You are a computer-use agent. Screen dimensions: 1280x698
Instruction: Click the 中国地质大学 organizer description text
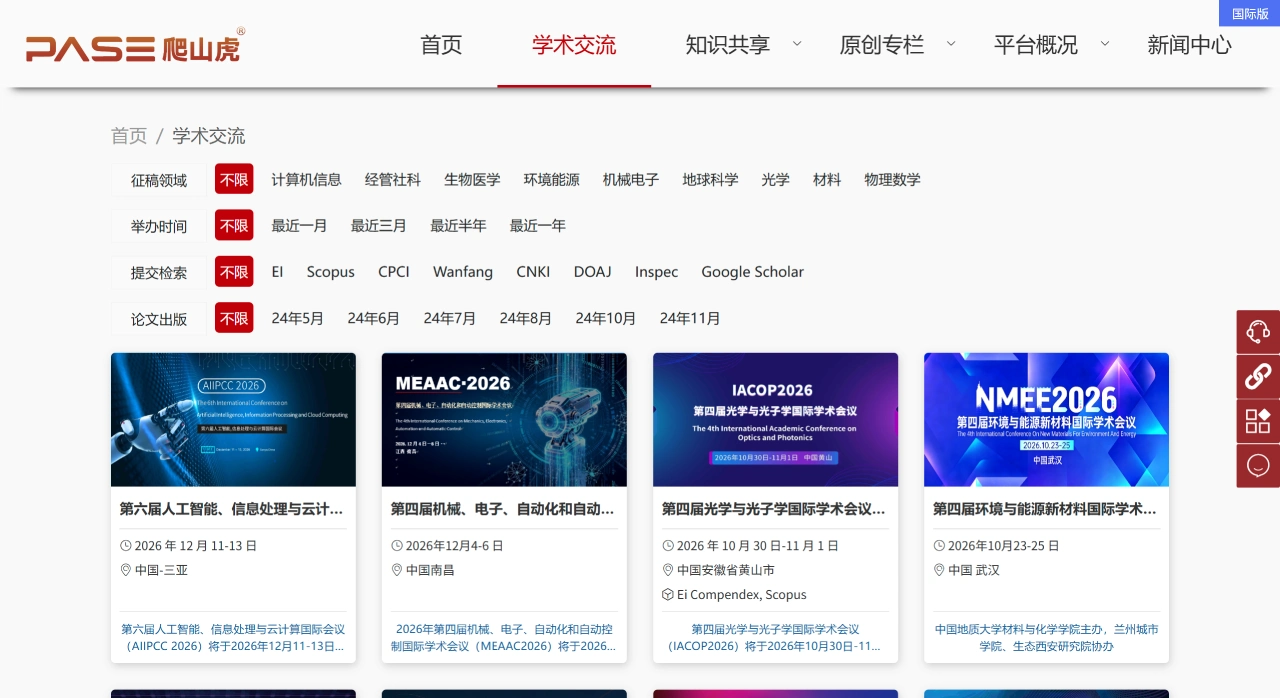coord(1046,638)
